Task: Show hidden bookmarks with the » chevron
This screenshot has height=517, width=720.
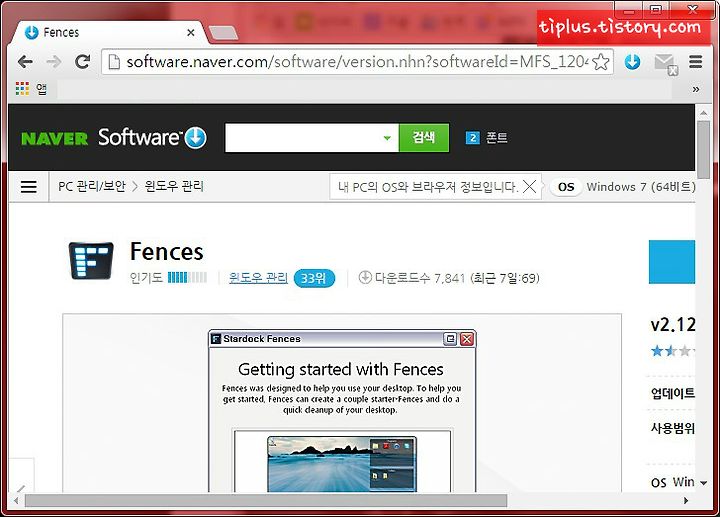Action: [696, 89]
